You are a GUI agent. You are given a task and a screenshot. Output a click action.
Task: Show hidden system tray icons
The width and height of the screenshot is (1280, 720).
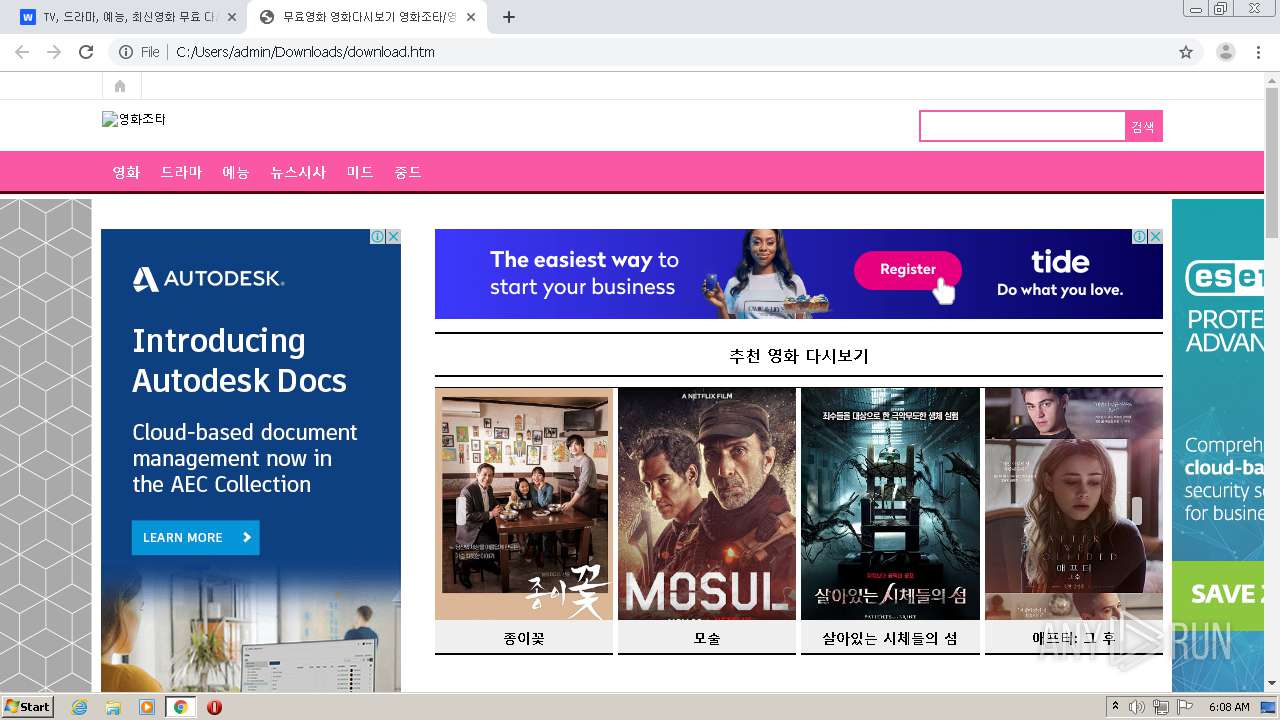pyautogui.click(x=1115, y=706)
